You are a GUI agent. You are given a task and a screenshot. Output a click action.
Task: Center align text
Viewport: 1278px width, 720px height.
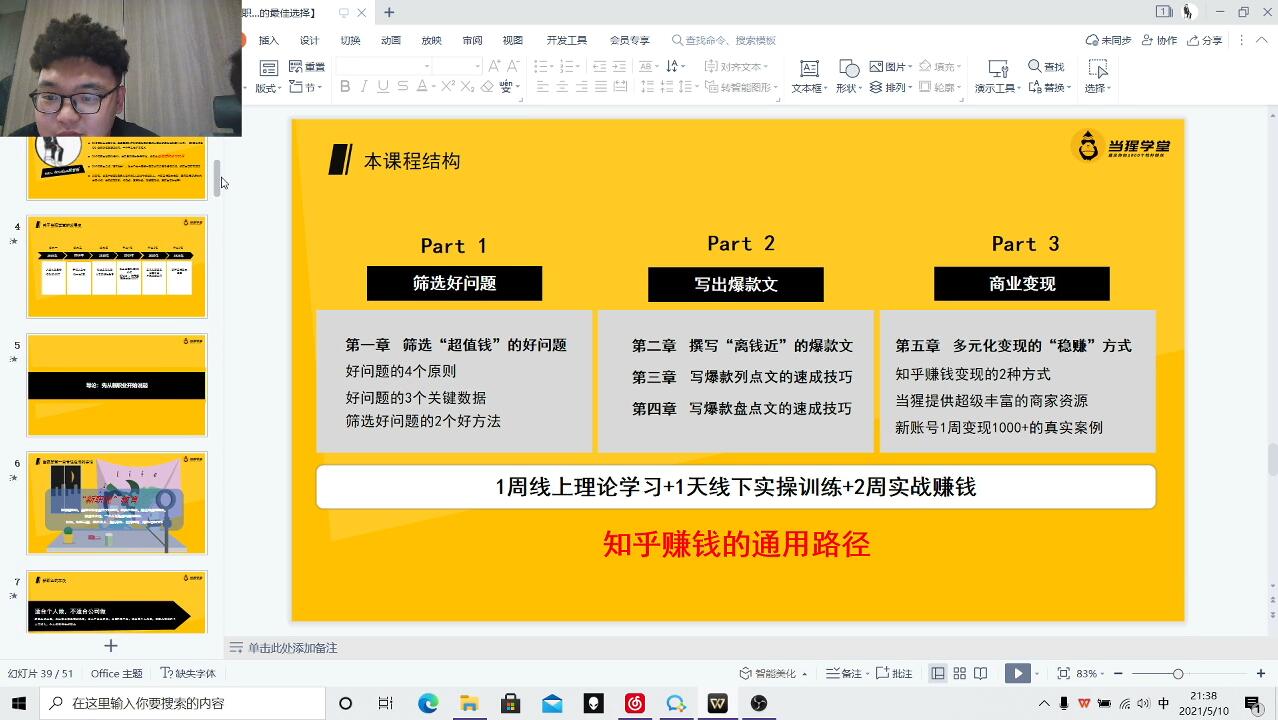point(562,87)
